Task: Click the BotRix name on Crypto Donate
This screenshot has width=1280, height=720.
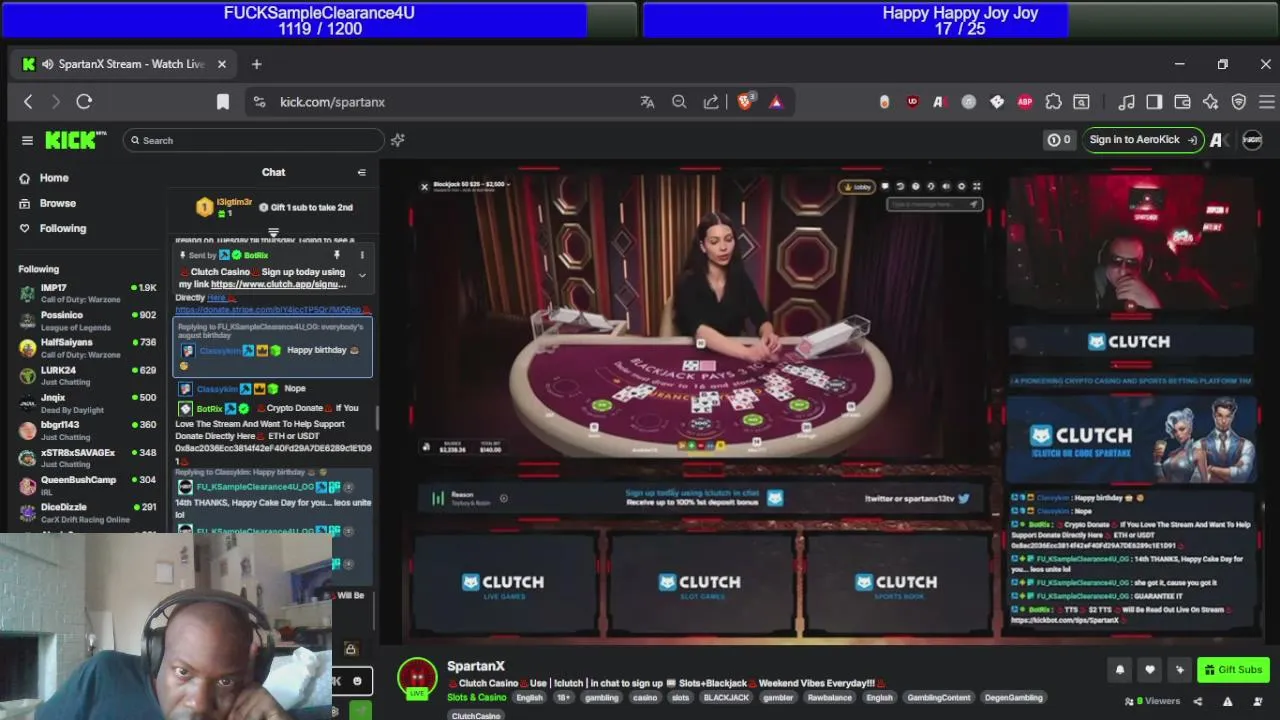Action: (210, 408)
